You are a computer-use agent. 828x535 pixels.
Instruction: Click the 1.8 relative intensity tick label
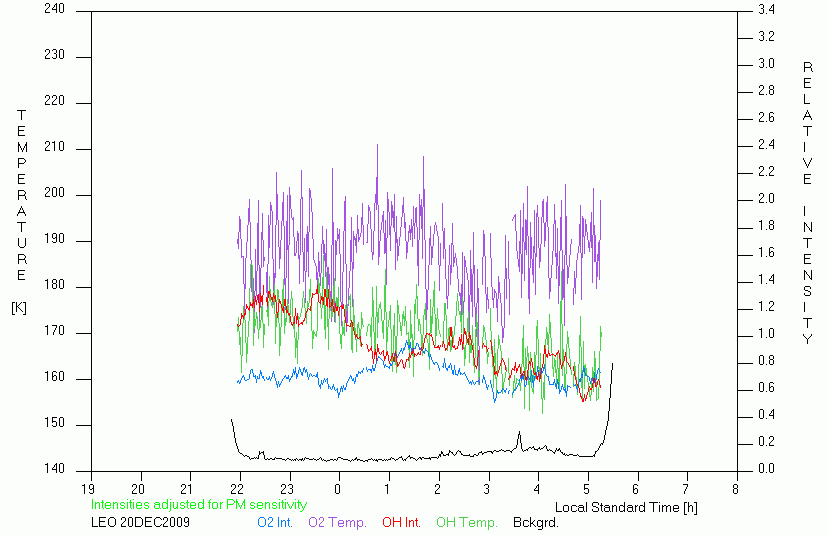766,226
